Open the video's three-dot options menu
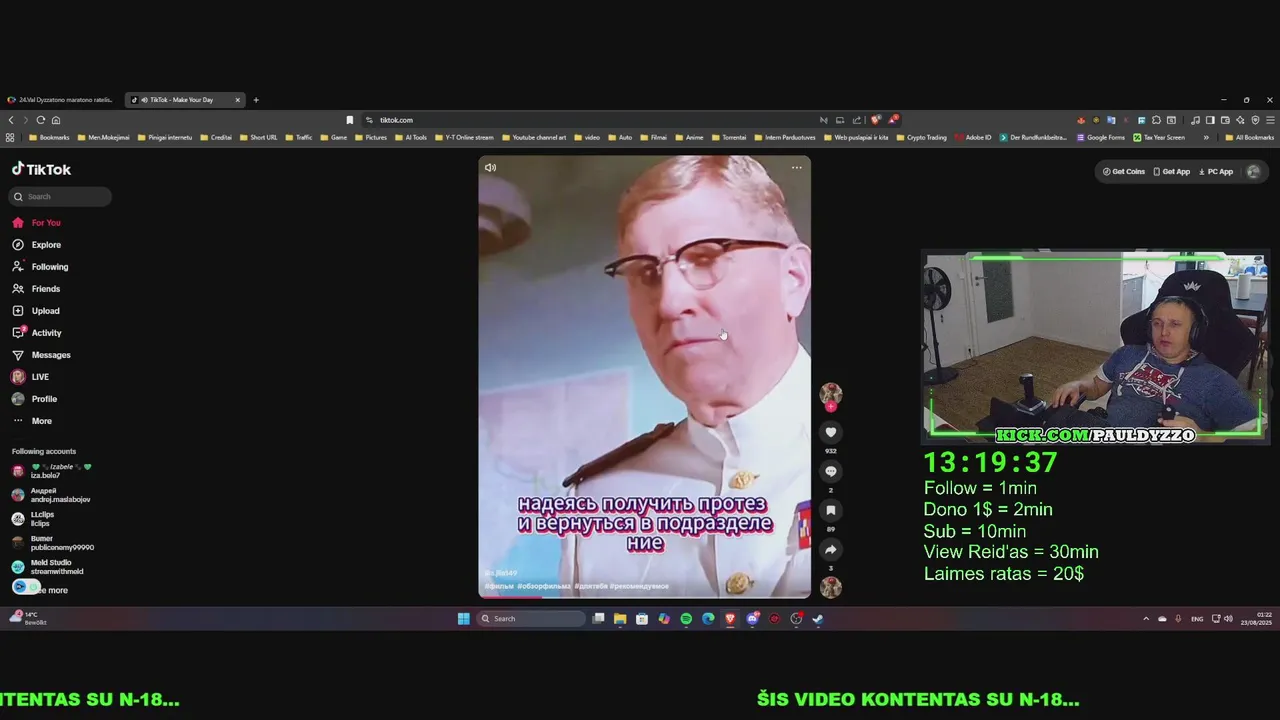This screenshot has height=720, width=1280. coord(797,167)
